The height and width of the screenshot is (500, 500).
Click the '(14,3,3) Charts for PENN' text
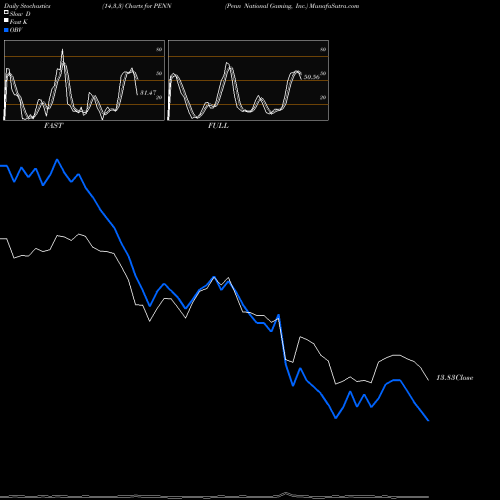137,6
